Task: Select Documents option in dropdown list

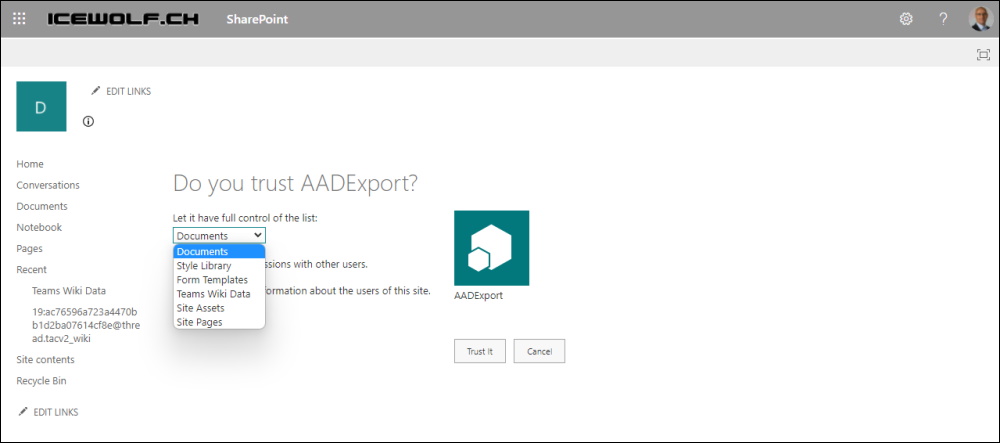Action: point(219,252)
